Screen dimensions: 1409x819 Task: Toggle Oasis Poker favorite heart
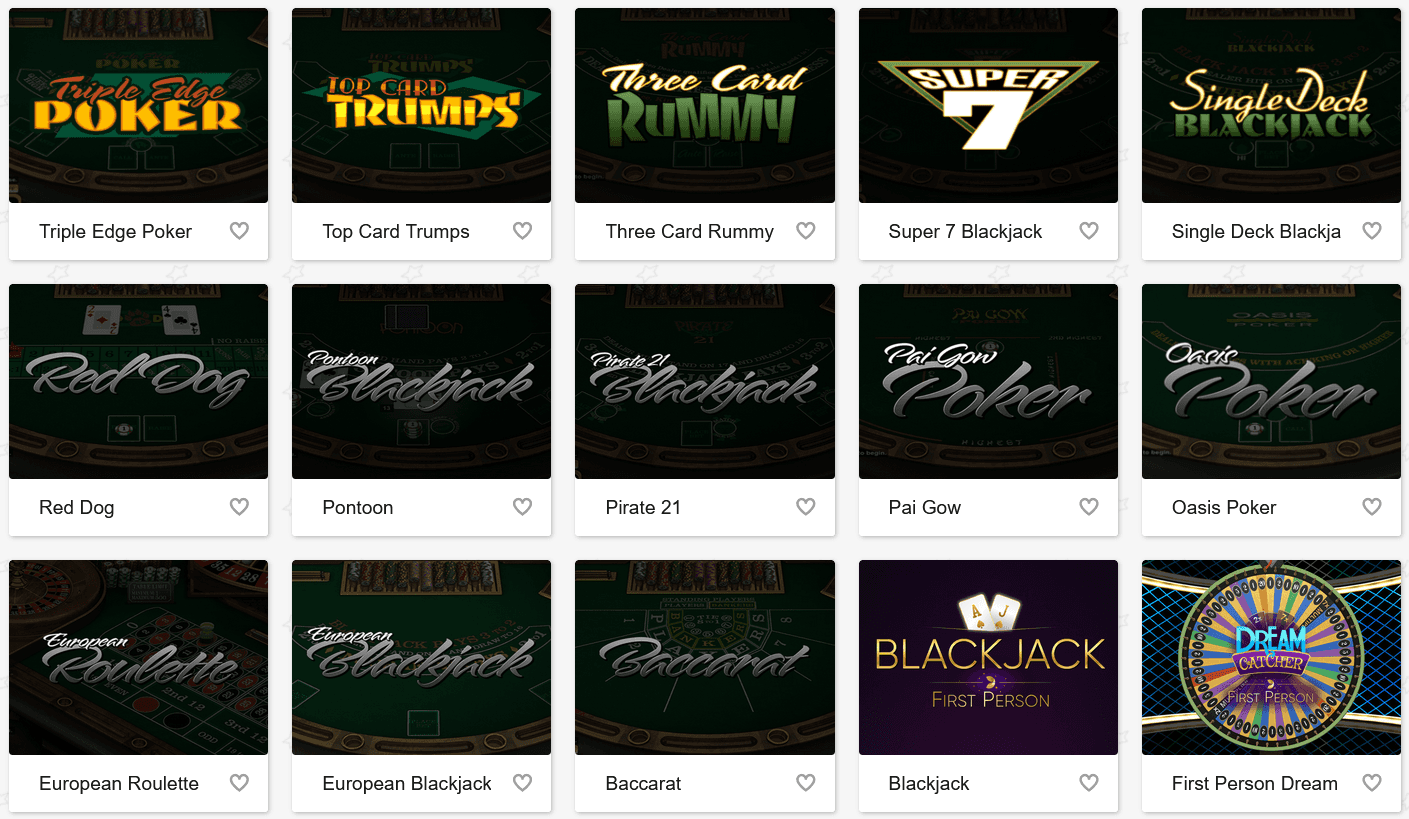click(x=1372, y=507)
